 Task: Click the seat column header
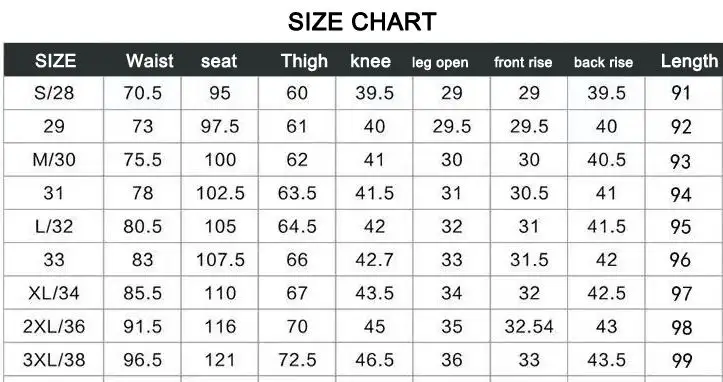tap(219, 61)
